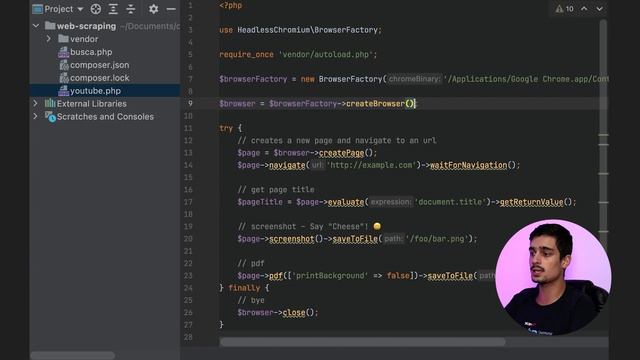Image resolution: width=640 pixels, height=360 pixels.
Task: Click the project panel horizontal scrollbar
Action: point(73,355)
